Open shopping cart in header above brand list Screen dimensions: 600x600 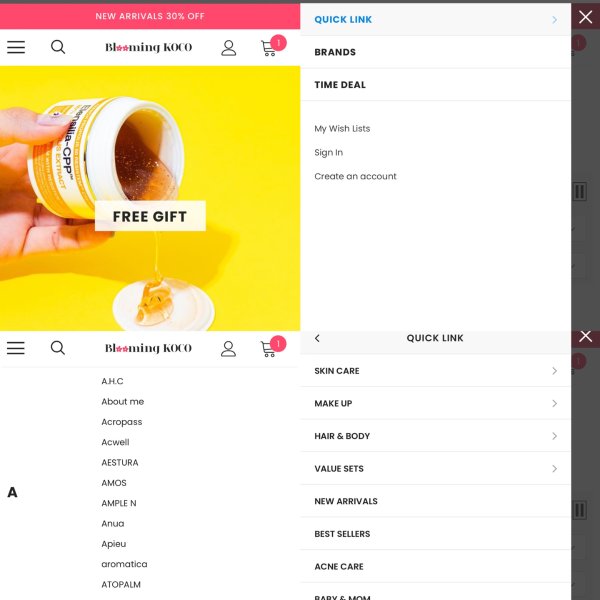(x=272, y=347)
